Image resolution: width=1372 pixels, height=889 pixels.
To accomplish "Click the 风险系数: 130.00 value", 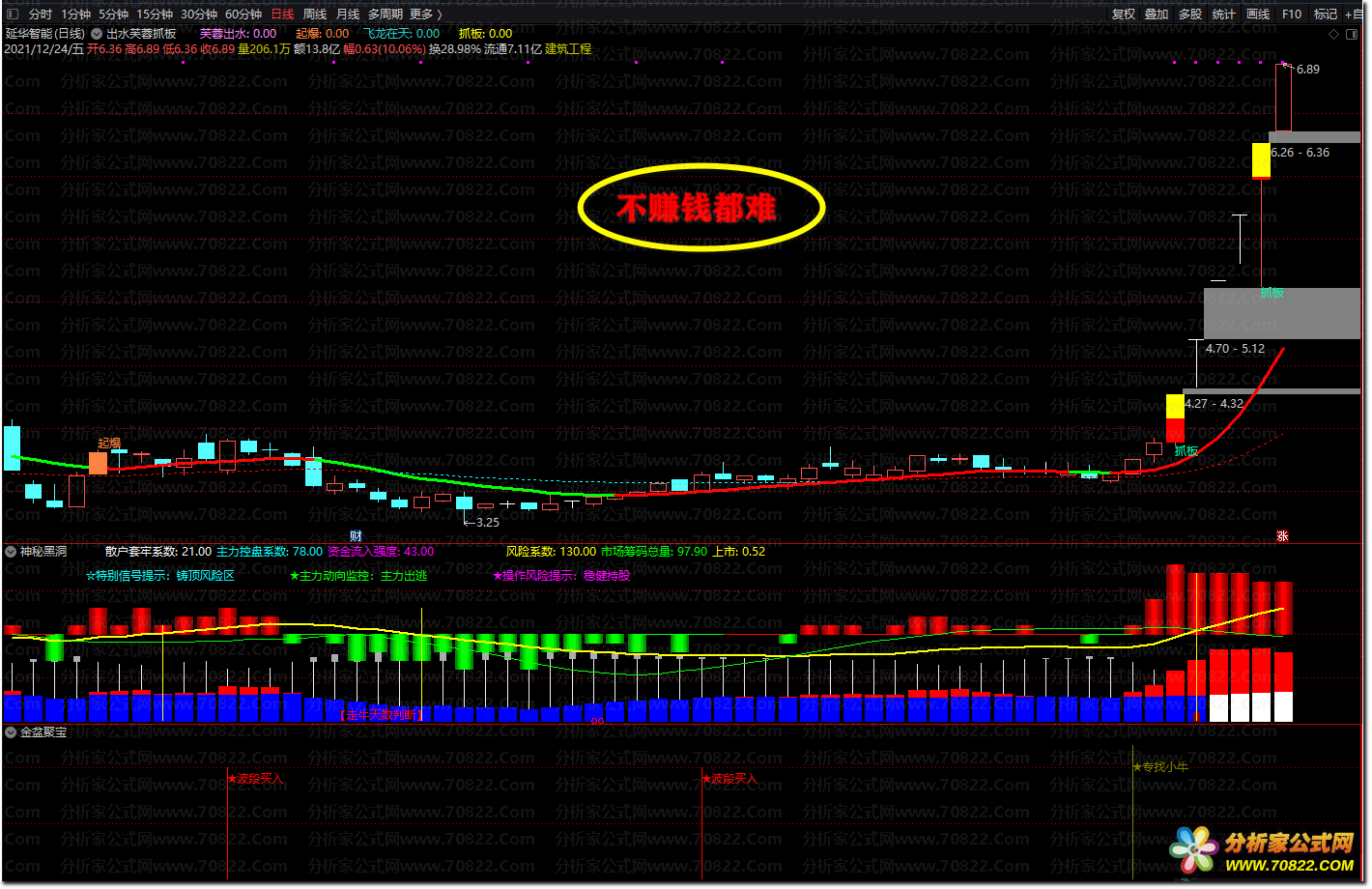I will coord(552,552).
